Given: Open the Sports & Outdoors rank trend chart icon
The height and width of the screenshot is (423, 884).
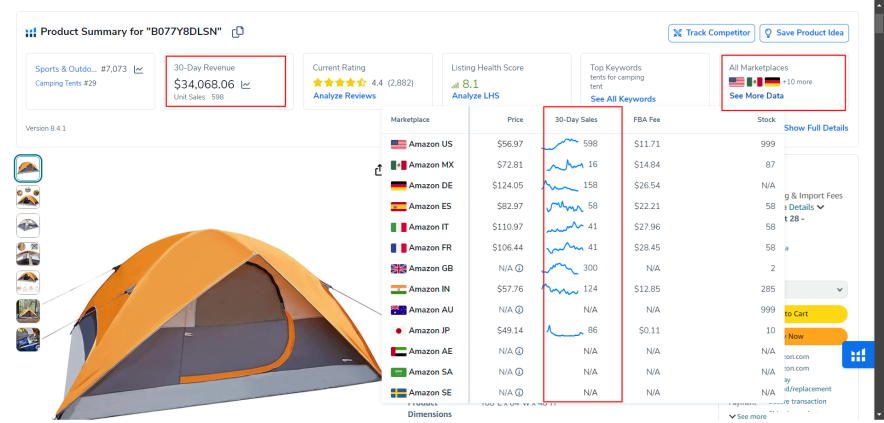Looking at the screenshot, I should (x=138, y=69).
